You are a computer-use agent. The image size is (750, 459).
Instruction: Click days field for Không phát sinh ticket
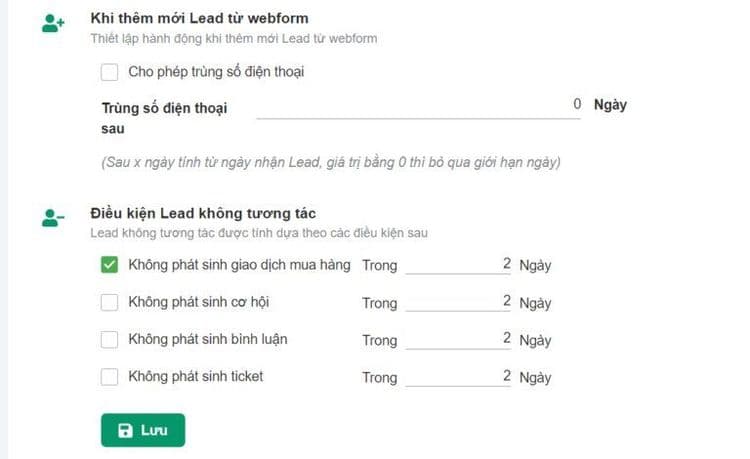458,377
